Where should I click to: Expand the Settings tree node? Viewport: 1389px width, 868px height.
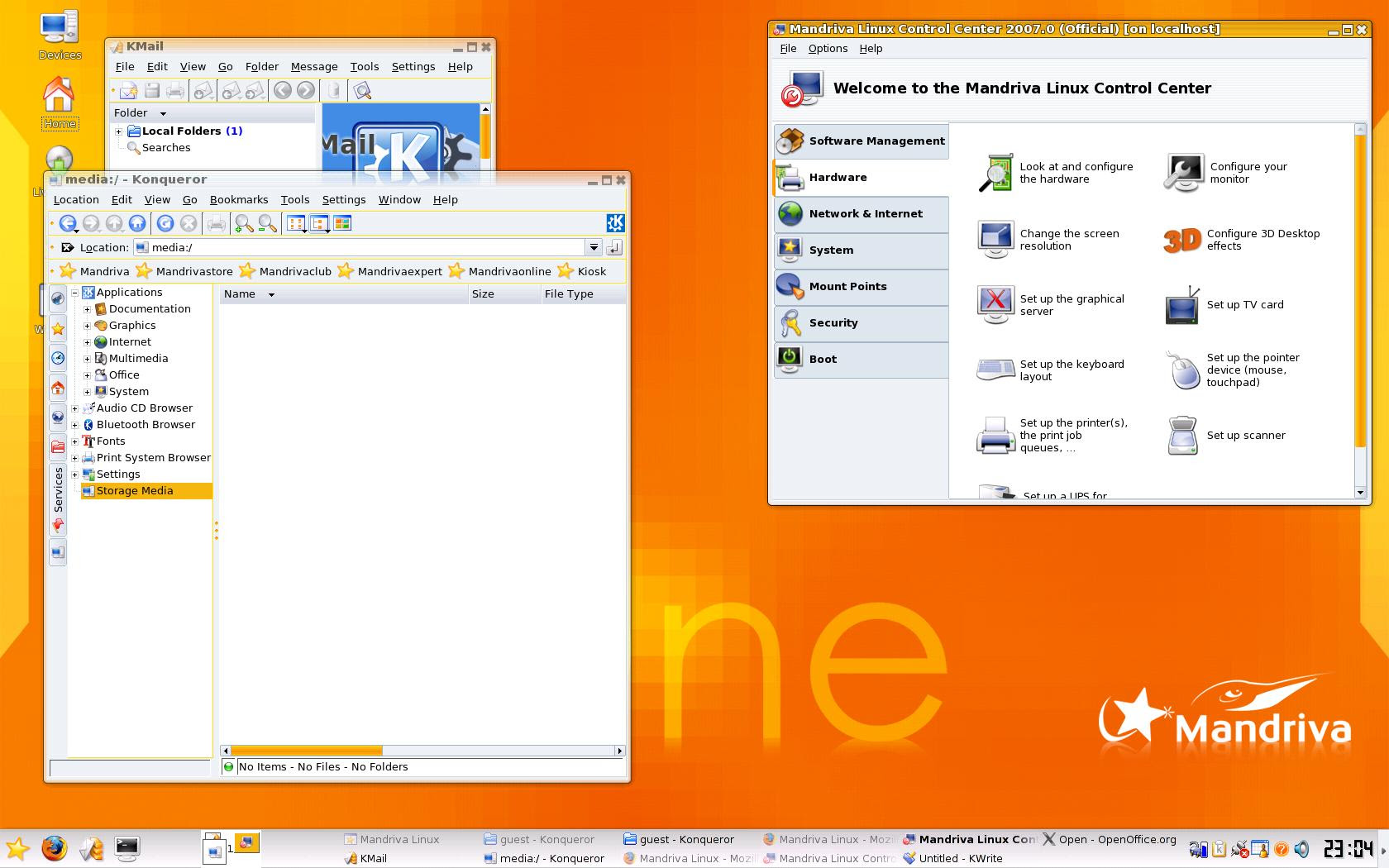[74, 475]
